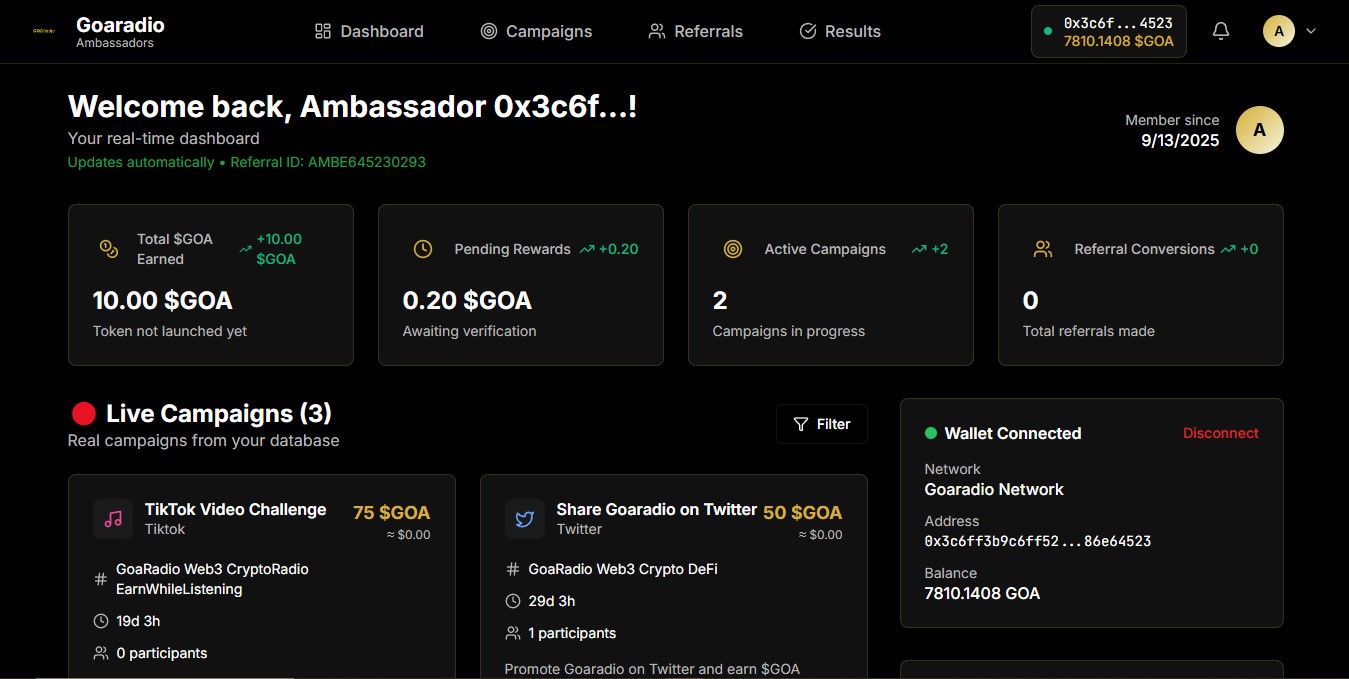The image size is (1349, 679).
Task: Click the Goaradio logo icon
Action: click(42, 31)
